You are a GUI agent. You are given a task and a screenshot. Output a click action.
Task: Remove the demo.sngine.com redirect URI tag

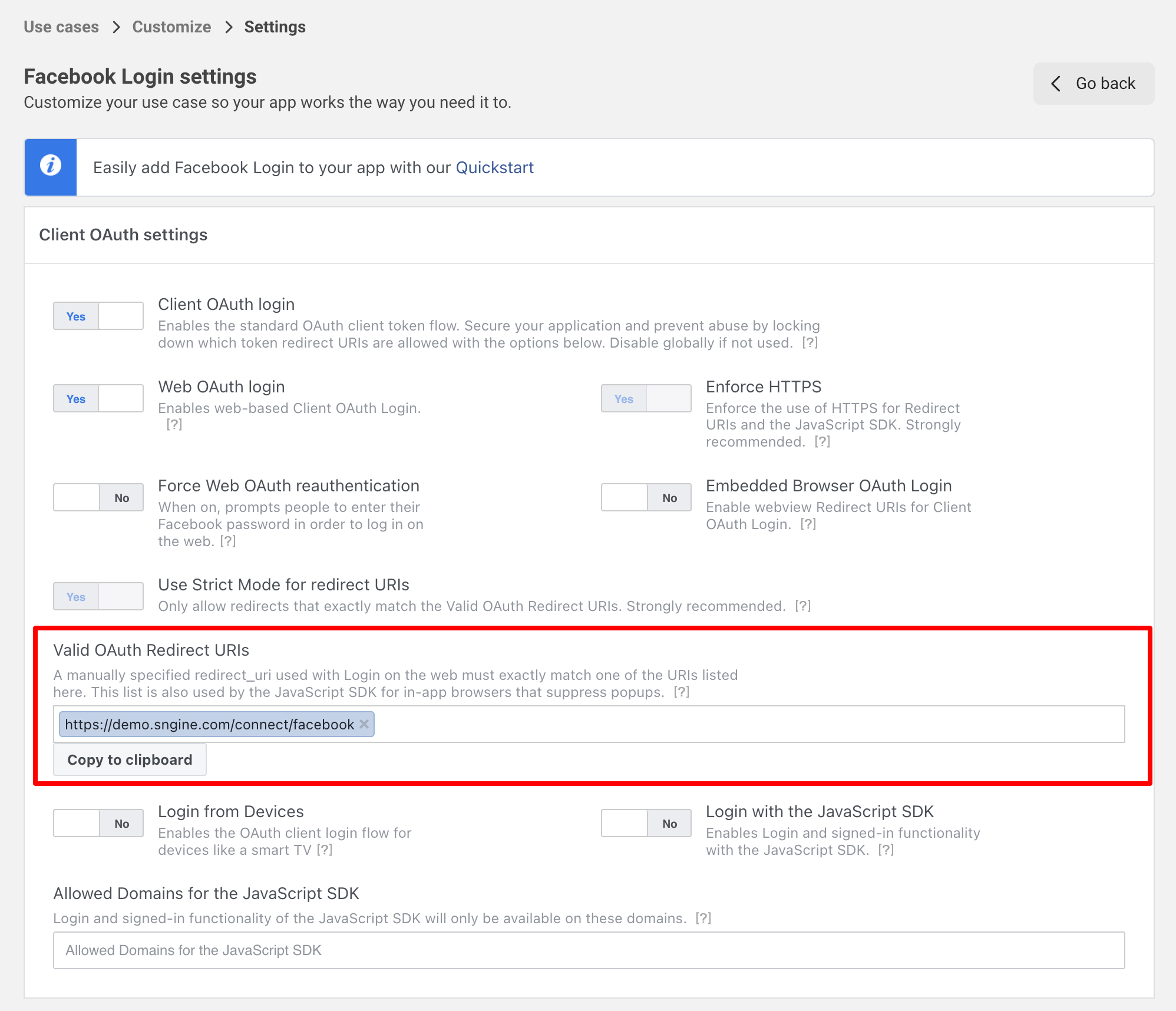click(x=364, y=724)
